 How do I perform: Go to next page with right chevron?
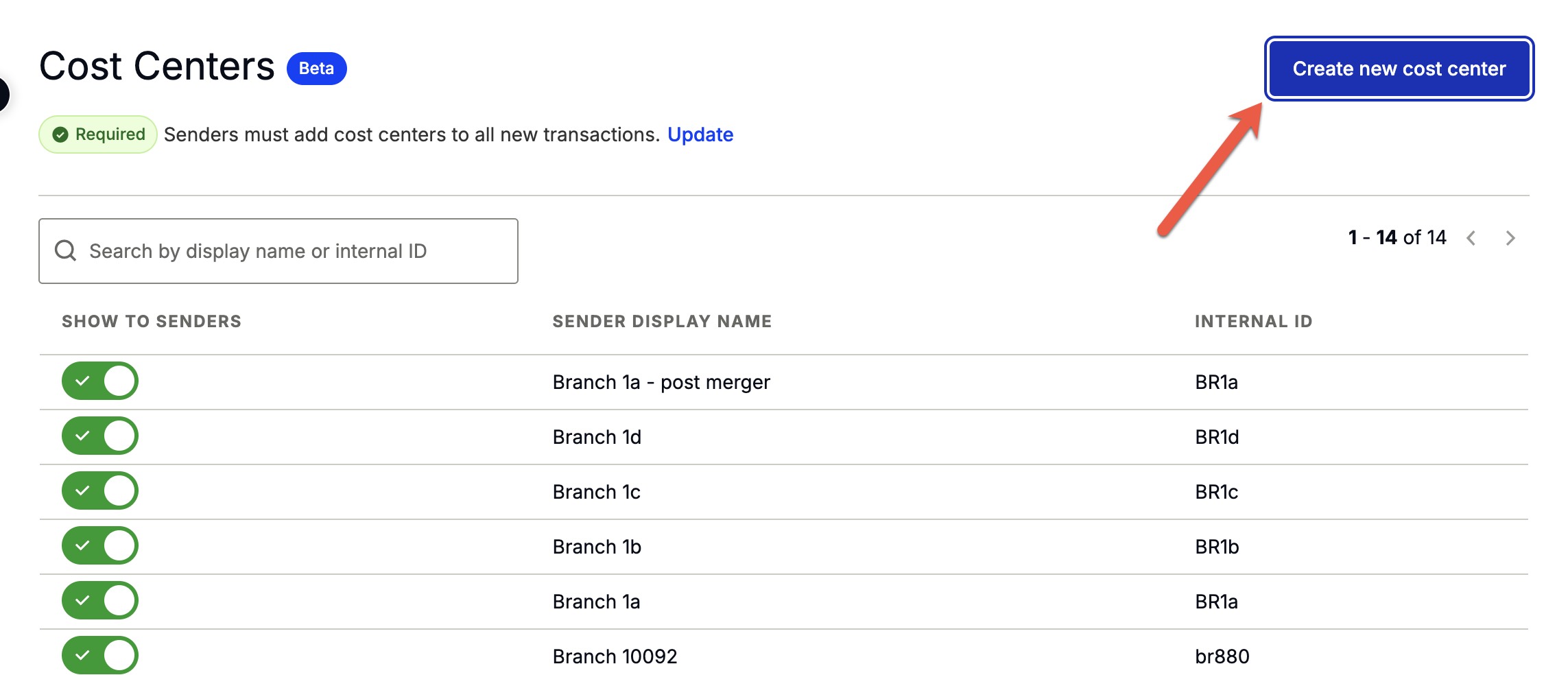pyautogui.click(x=1510, y=237)
